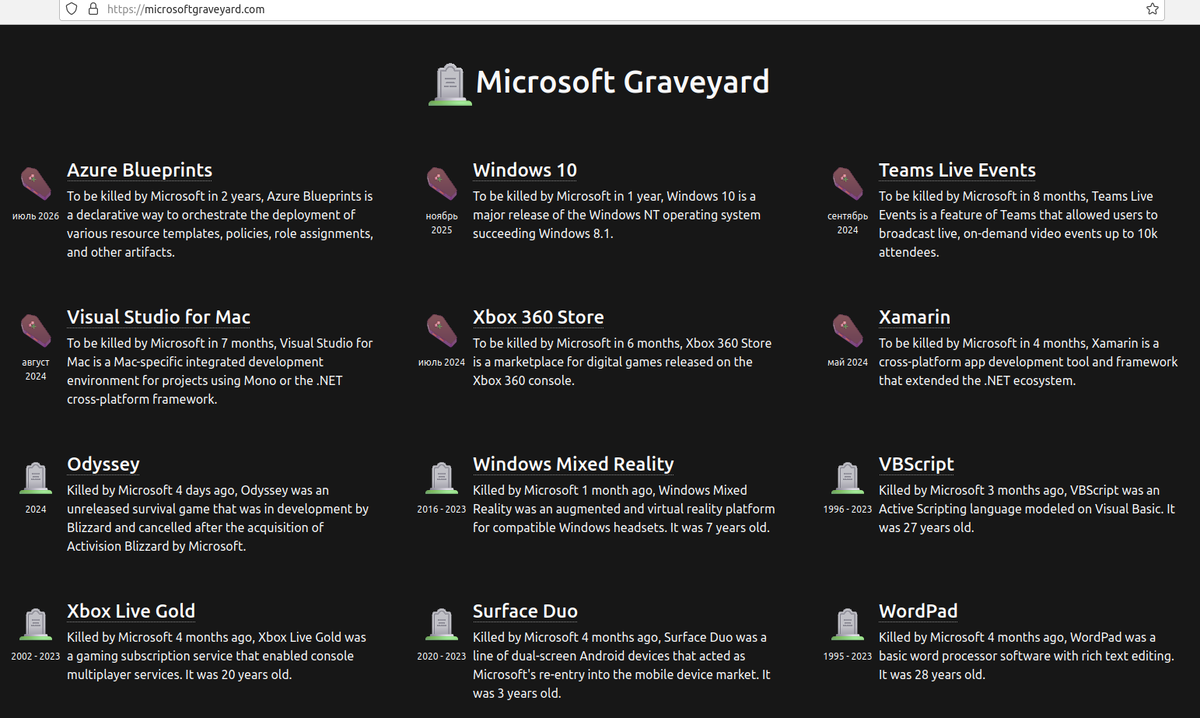This screenshot has height=718, width=1200.
Task: Open the Windows 10 link
Action: click(525, 170)
